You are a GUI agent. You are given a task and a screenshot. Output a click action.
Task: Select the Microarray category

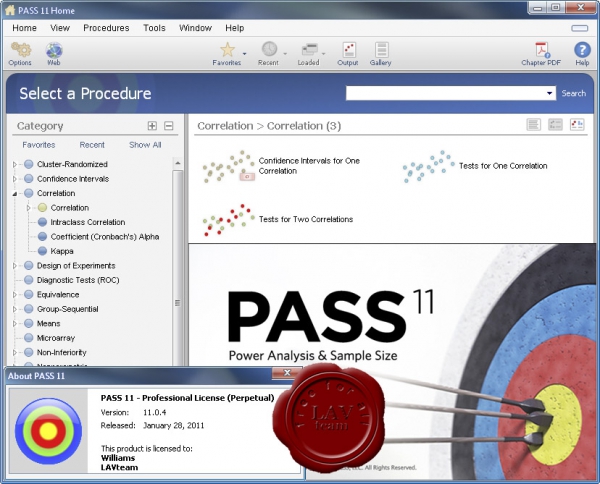pos(56,338)
